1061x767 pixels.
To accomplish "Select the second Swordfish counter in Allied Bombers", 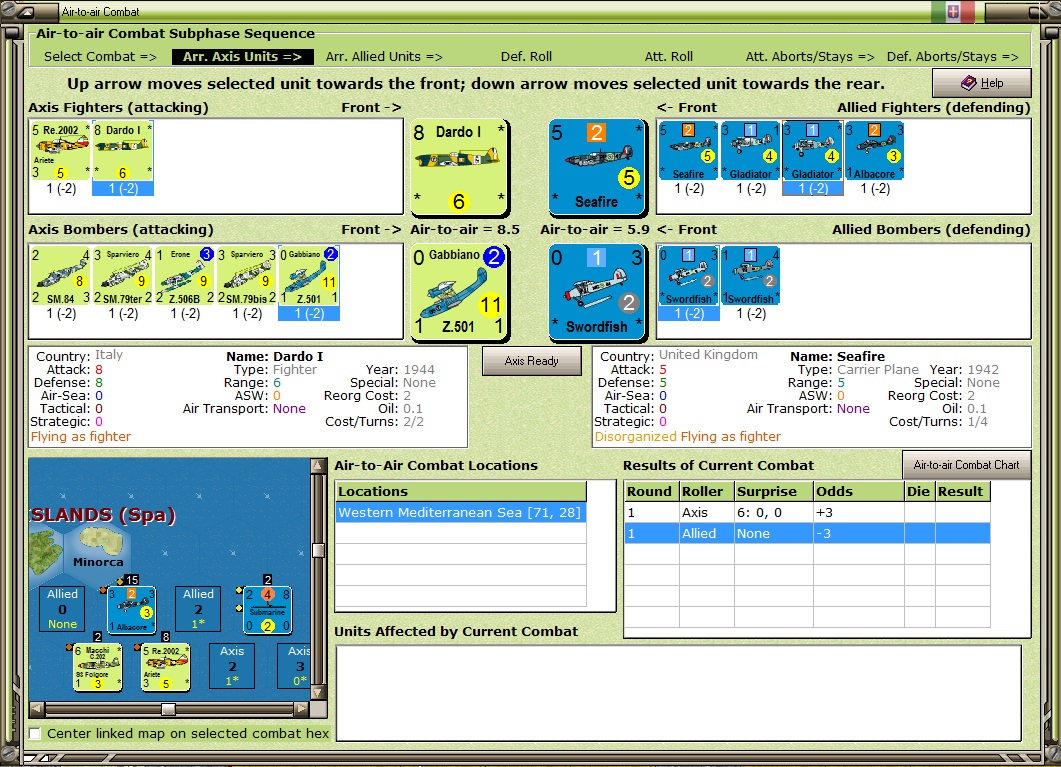I will click(x=750, y=275).
